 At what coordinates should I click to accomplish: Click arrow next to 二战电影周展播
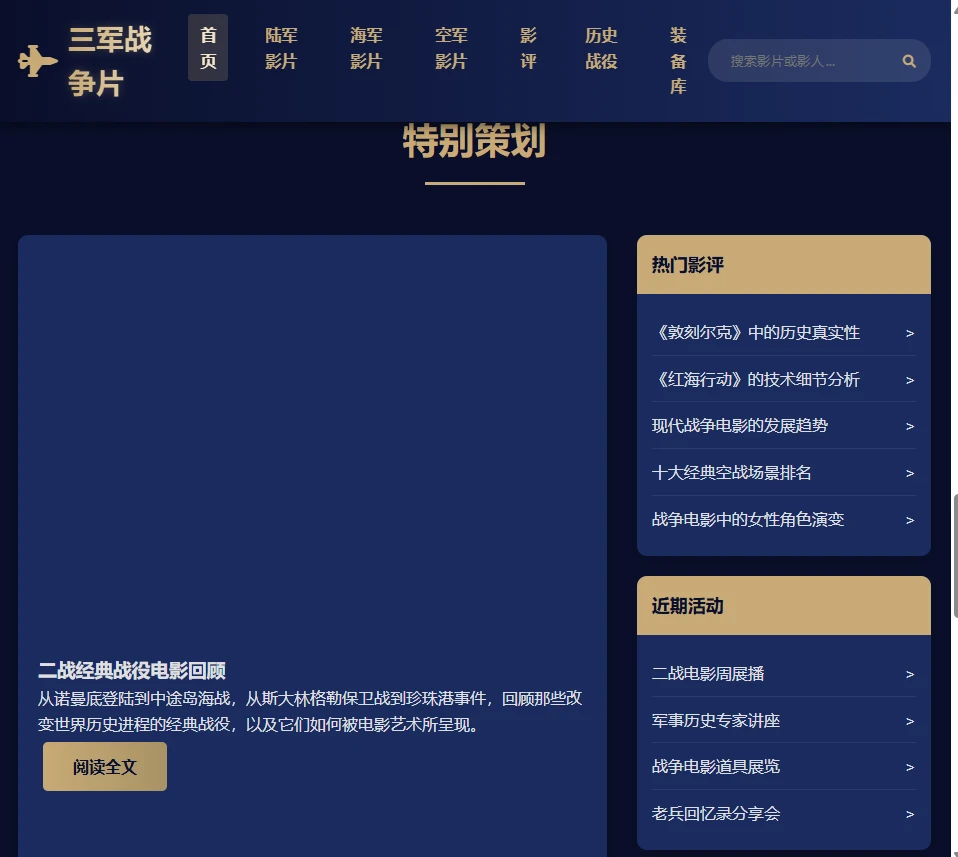(909, 674)
